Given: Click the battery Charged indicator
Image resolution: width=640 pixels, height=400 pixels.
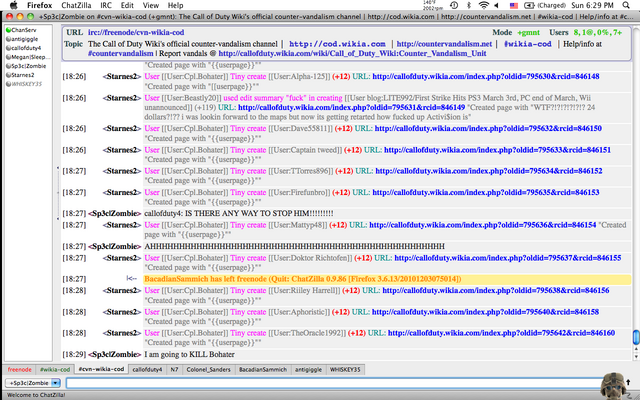Looking at the screenshot, I should (545, 5).
